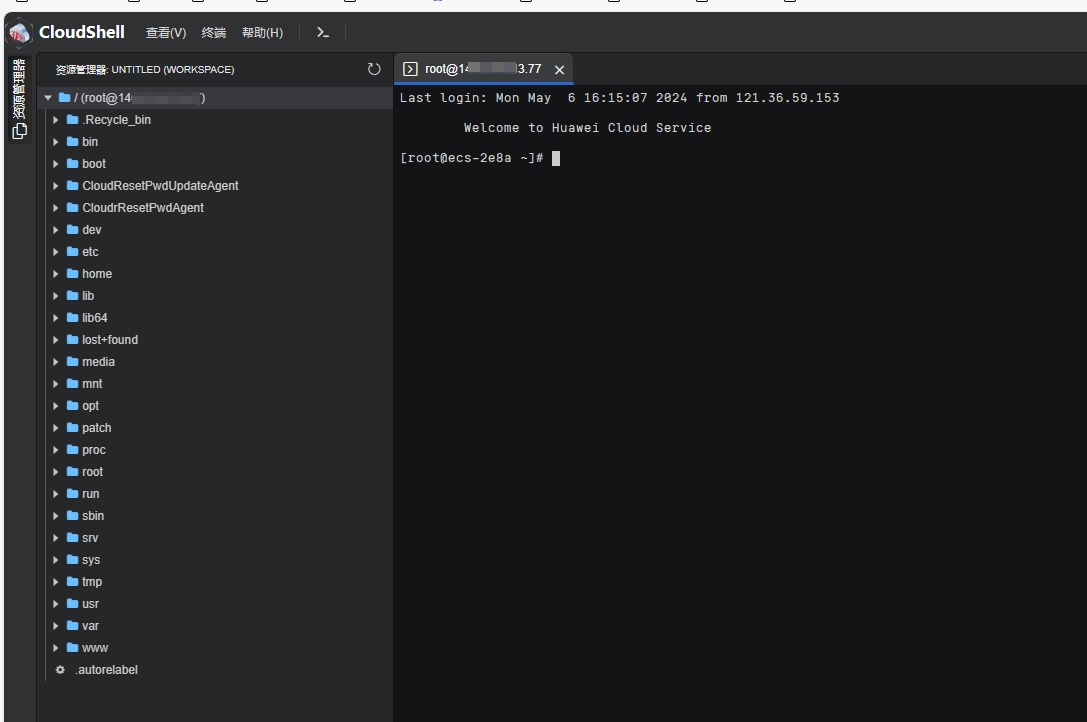Click the proc folder icon
Screen dimensions: 1087x722
(72, 449)
